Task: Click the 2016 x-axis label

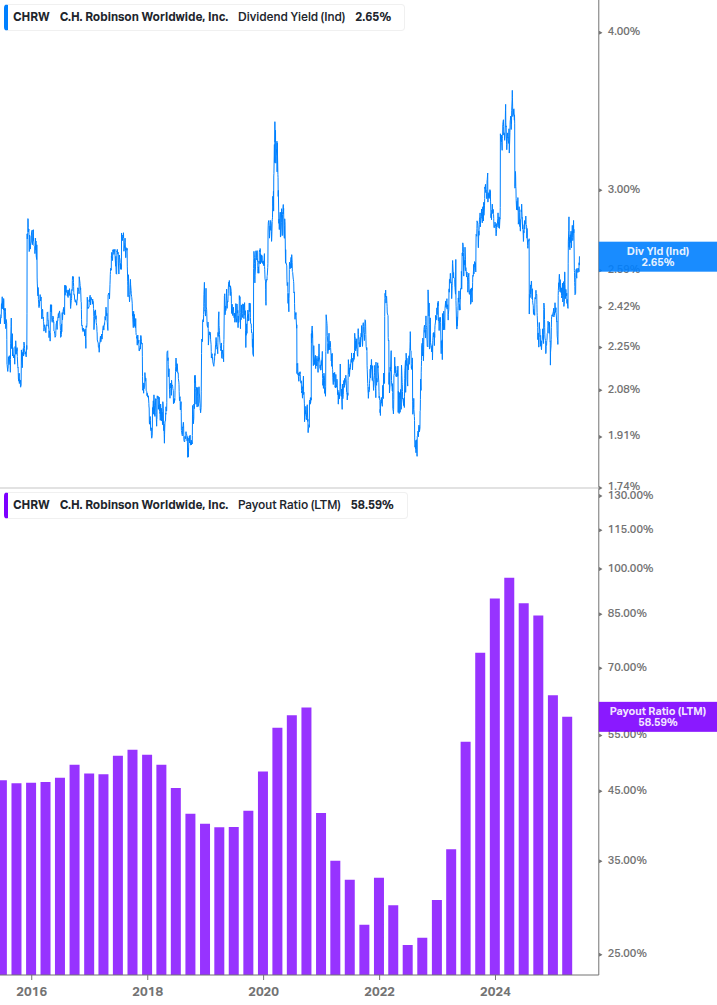Action: [x=31, y=992]
